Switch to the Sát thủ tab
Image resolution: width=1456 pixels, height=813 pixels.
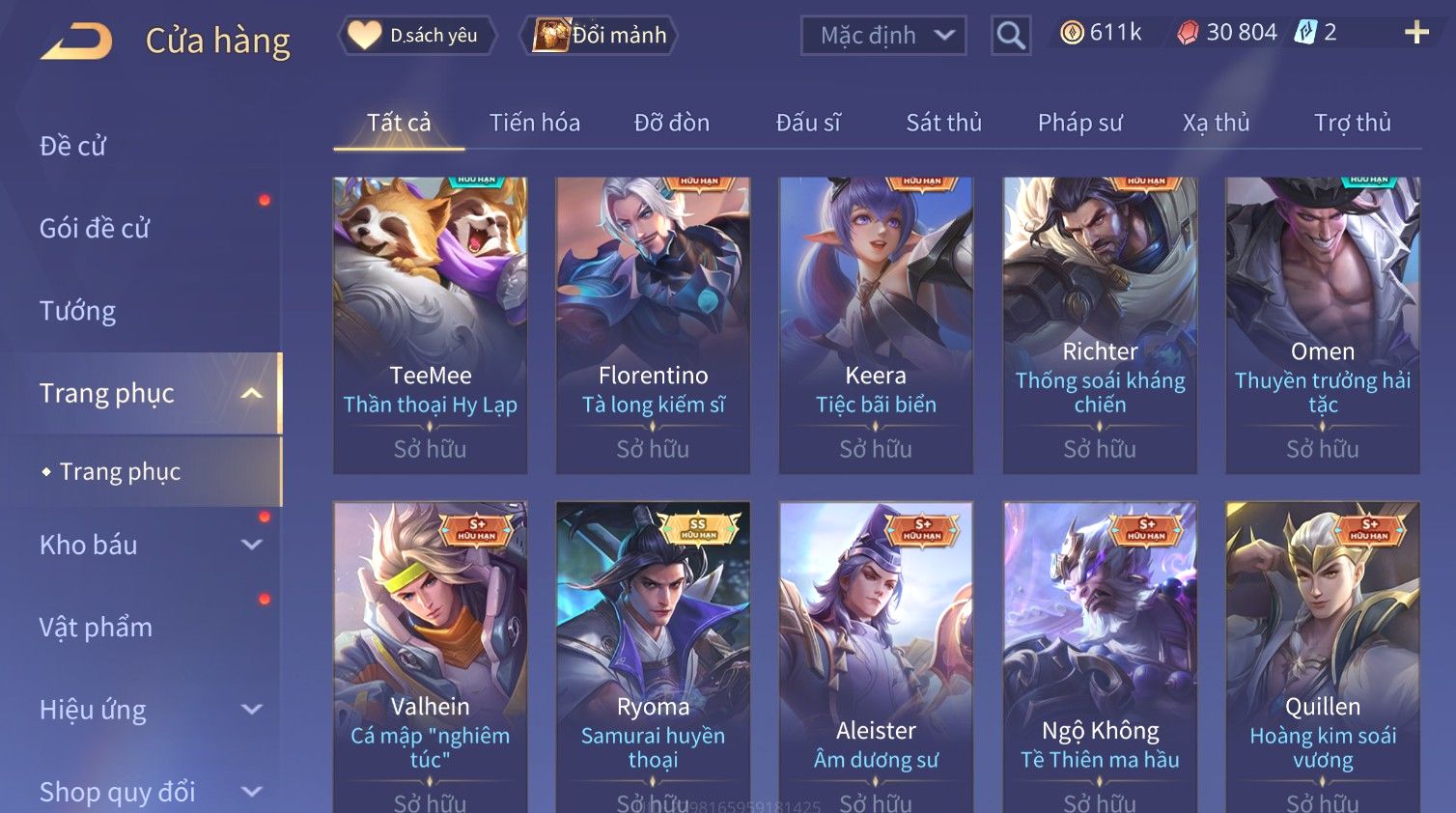[x=943, y=123]
